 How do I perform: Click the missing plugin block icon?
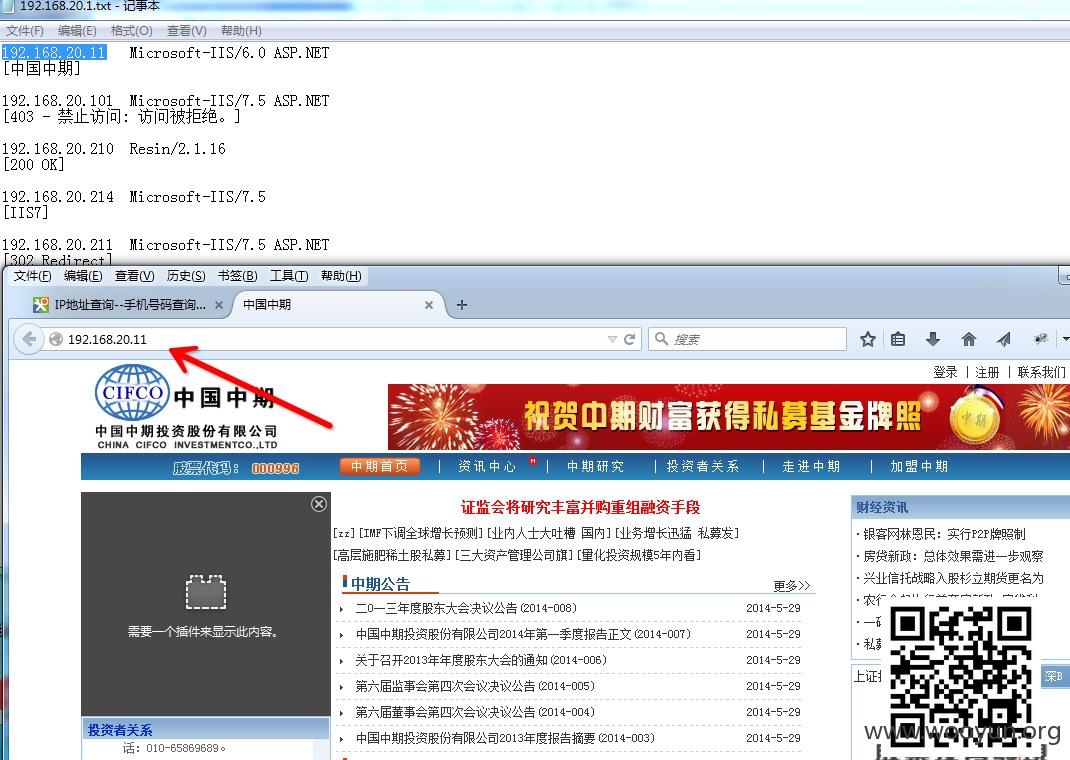[205, 591]
